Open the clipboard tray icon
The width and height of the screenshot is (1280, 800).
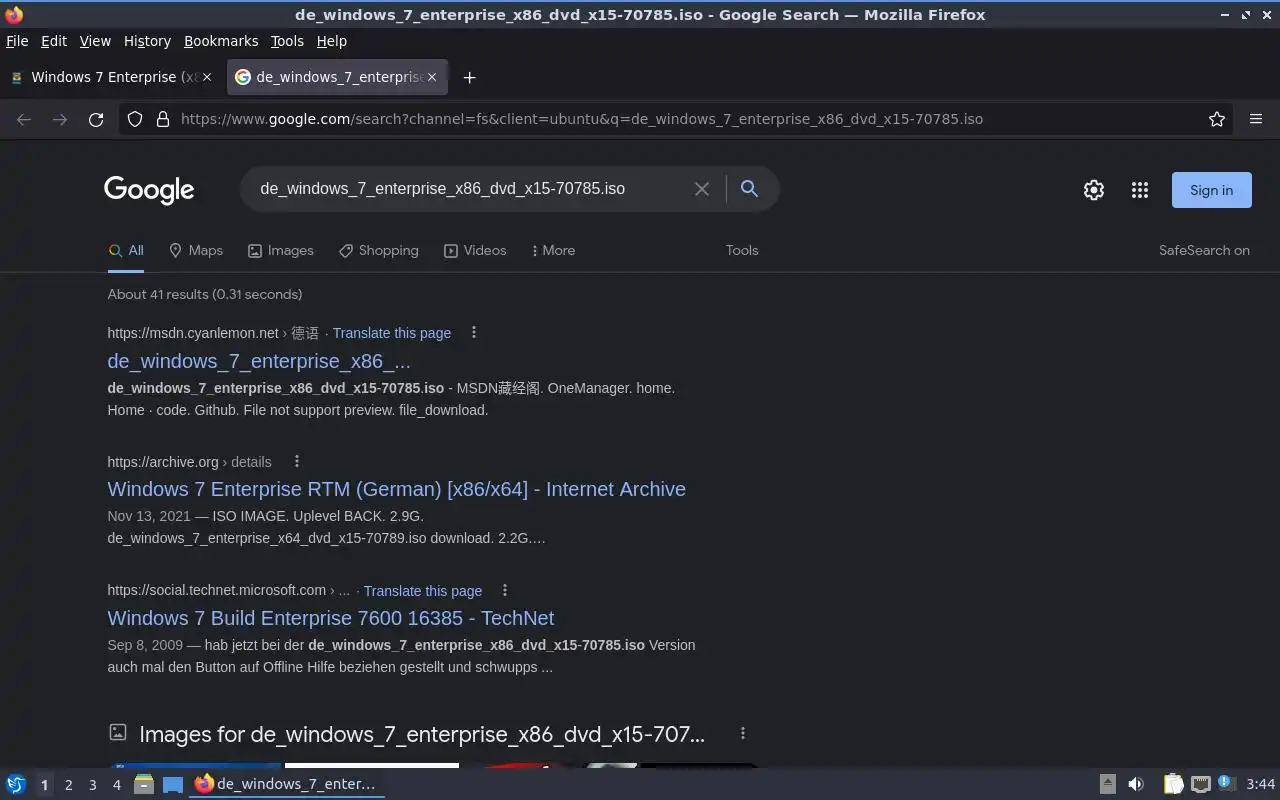[x=1174, y=784]
